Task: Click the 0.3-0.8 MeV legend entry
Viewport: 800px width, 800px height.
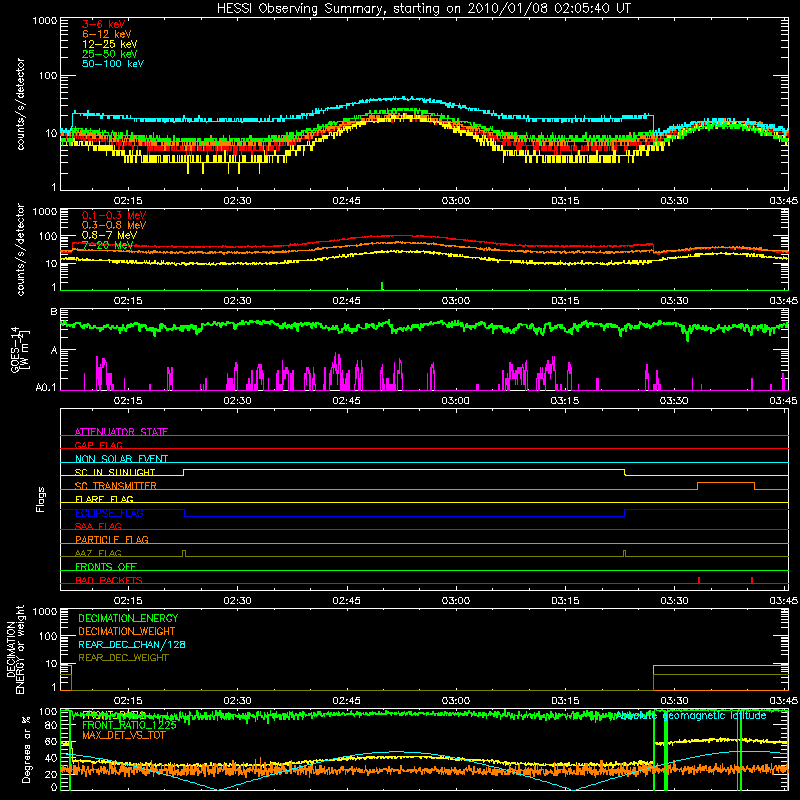Action: pos(114,225)
